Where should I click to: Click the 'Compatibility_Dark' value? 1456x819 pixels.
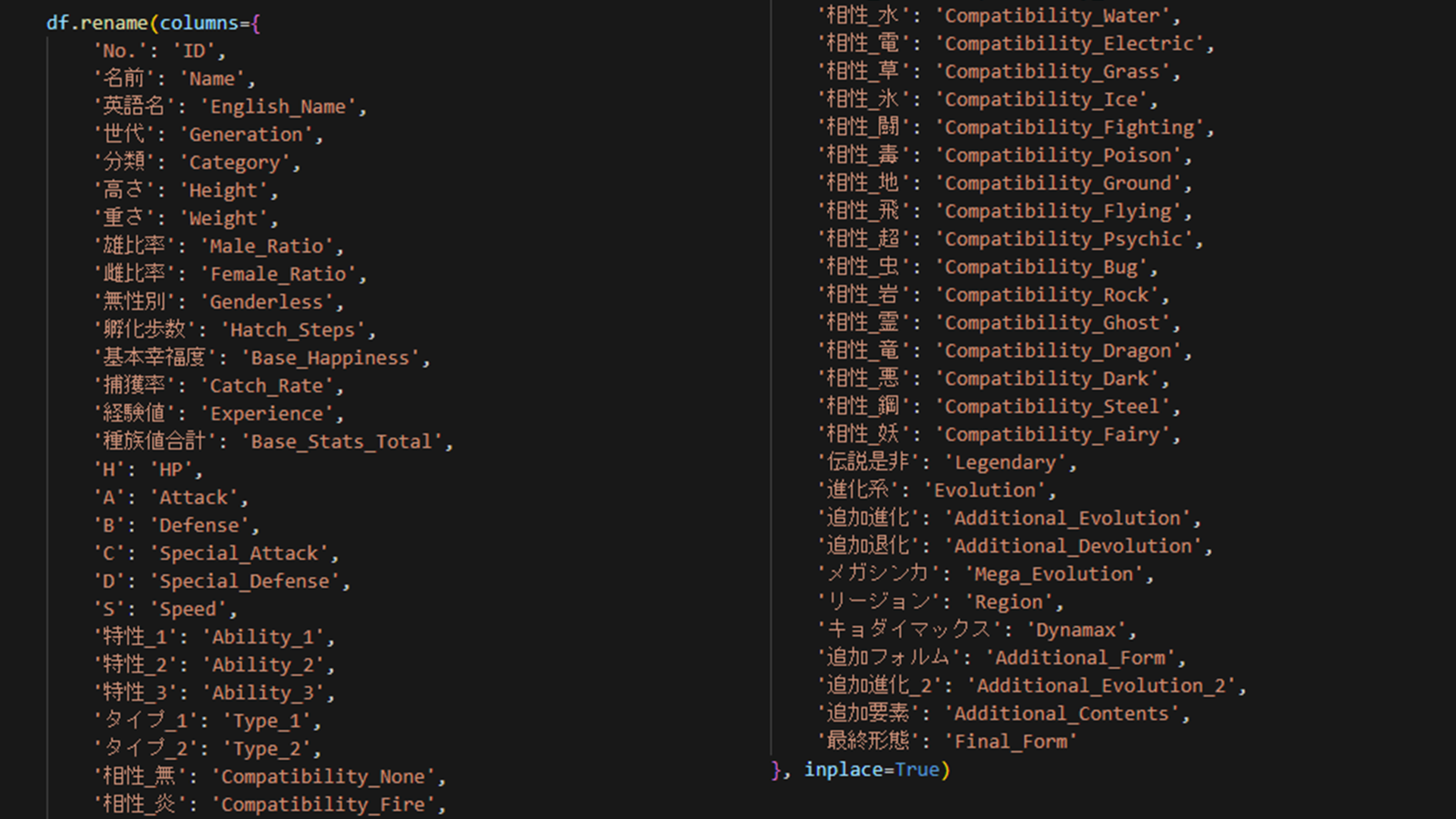click(x=1046, y=379)
